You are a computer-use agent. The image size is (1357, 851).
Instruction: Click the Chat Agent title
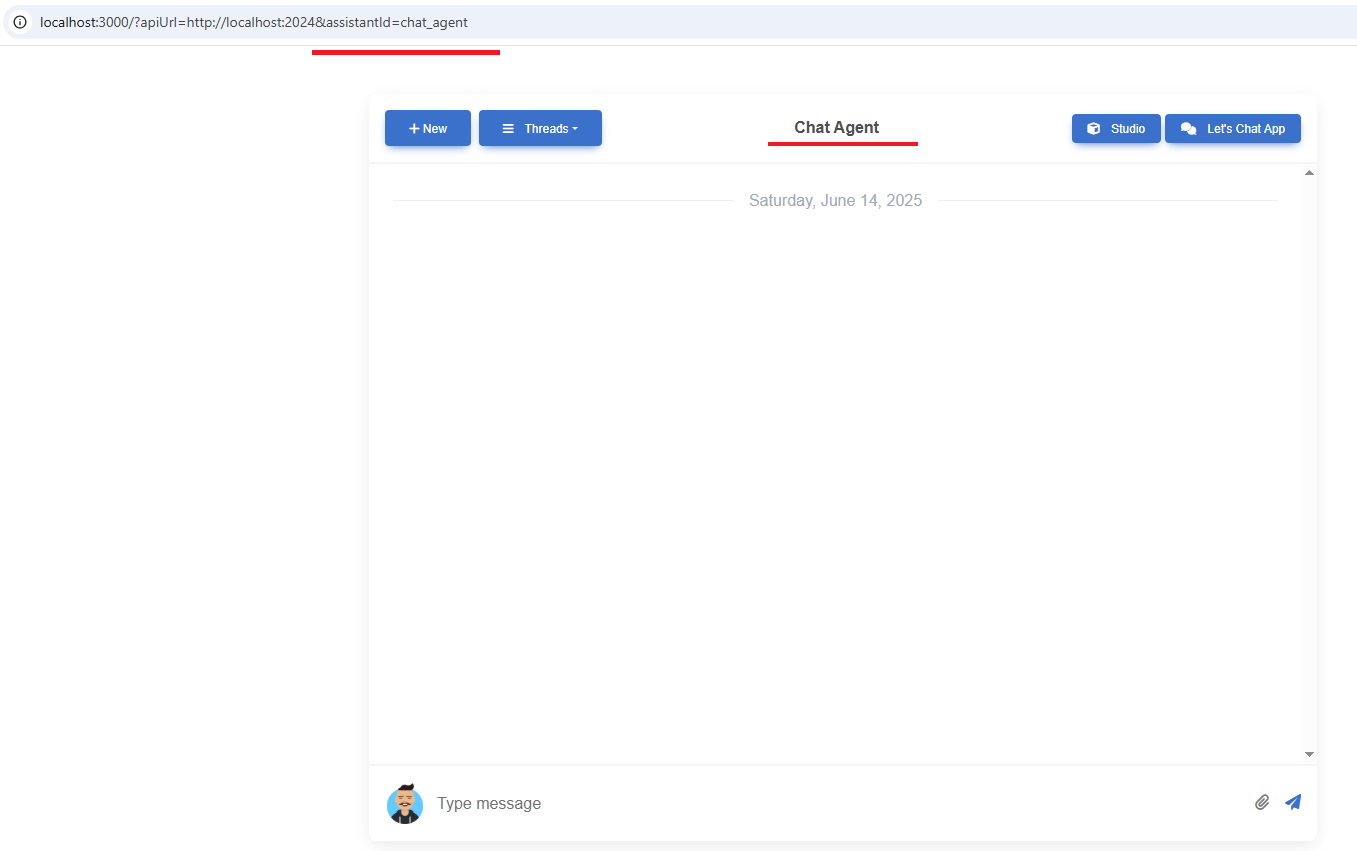pos(837,127)
